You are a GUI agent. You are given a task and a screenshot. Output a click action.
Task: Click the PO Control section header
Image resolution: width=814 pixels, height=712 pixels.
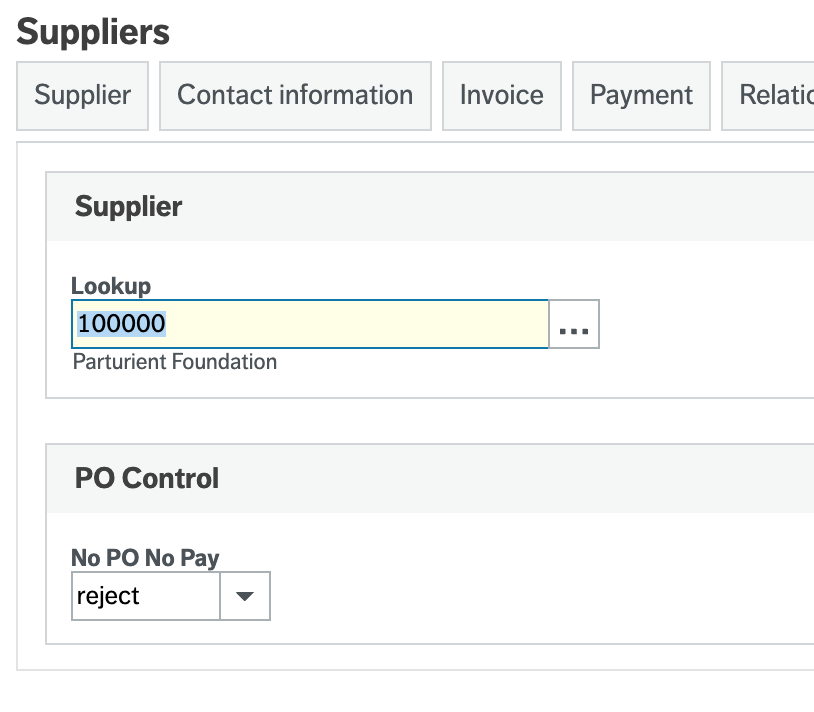pyautogui.click(x=147, y=478)
